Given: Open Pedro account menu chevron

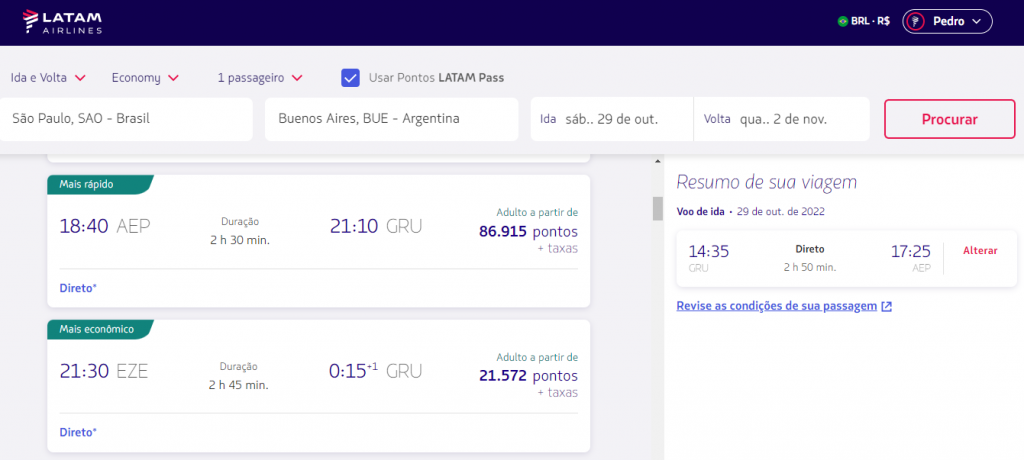Looking at the screenshot, I should (975, 21).
